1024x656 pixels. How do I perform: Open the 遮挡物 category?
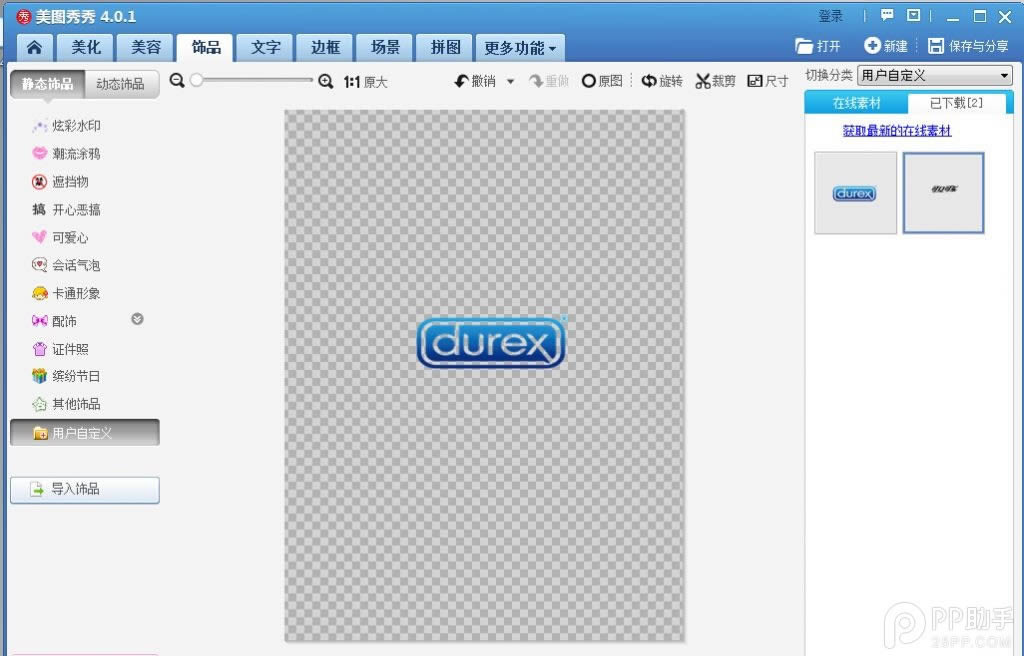pyautogui.click(x=60, y=182)
